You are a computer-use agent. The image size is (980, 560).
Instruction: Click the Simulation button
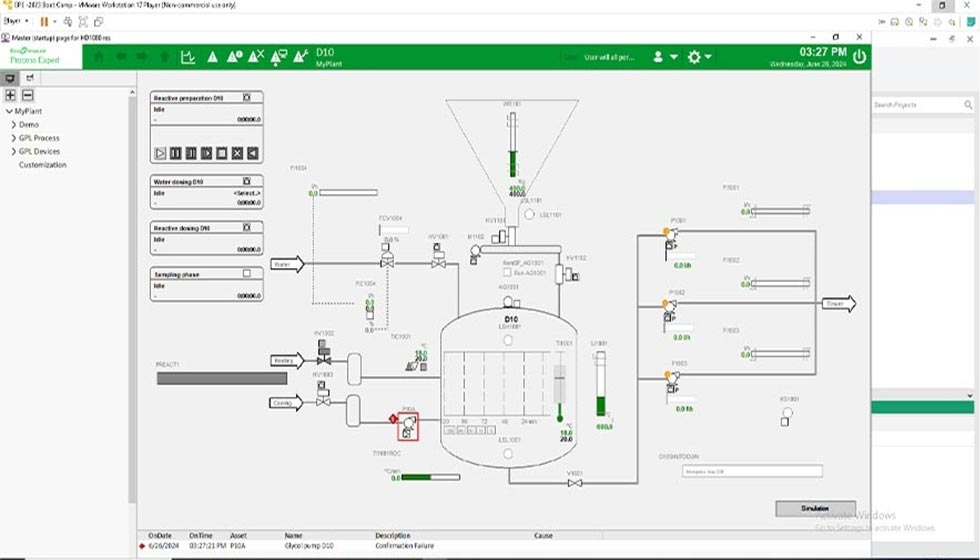click(x=815, y=508)
